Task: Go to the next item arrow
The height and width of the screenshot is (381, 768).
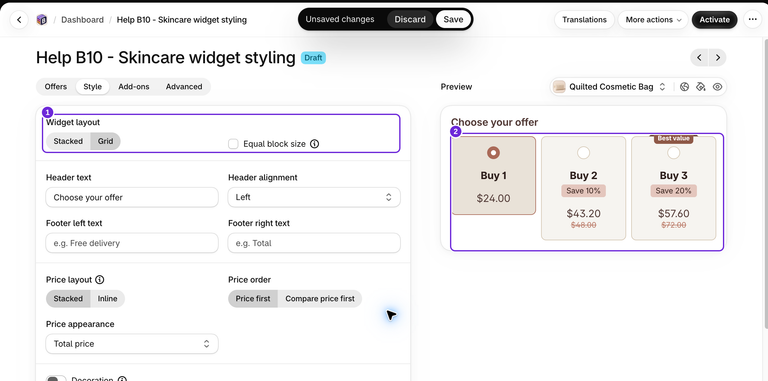Action: pyautogui.click(x=718, y=58)
